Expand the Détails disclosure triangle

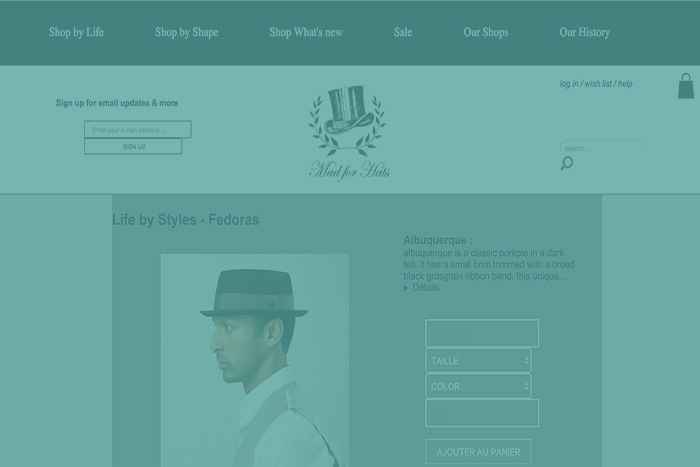coord(406,288)
